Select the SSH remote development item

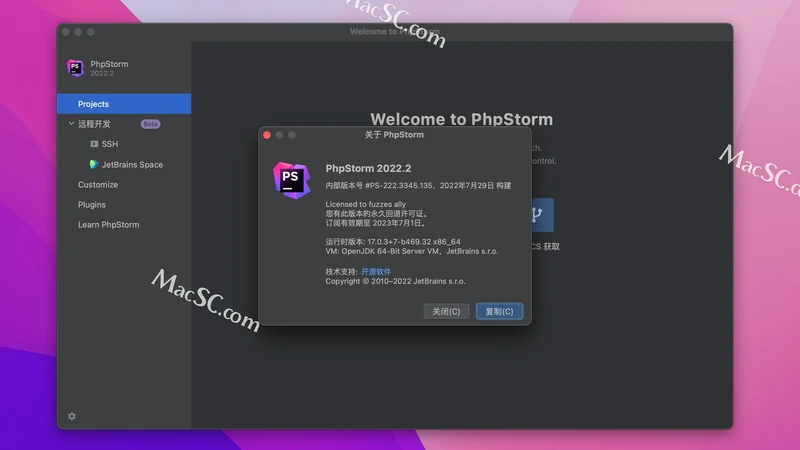109,144
